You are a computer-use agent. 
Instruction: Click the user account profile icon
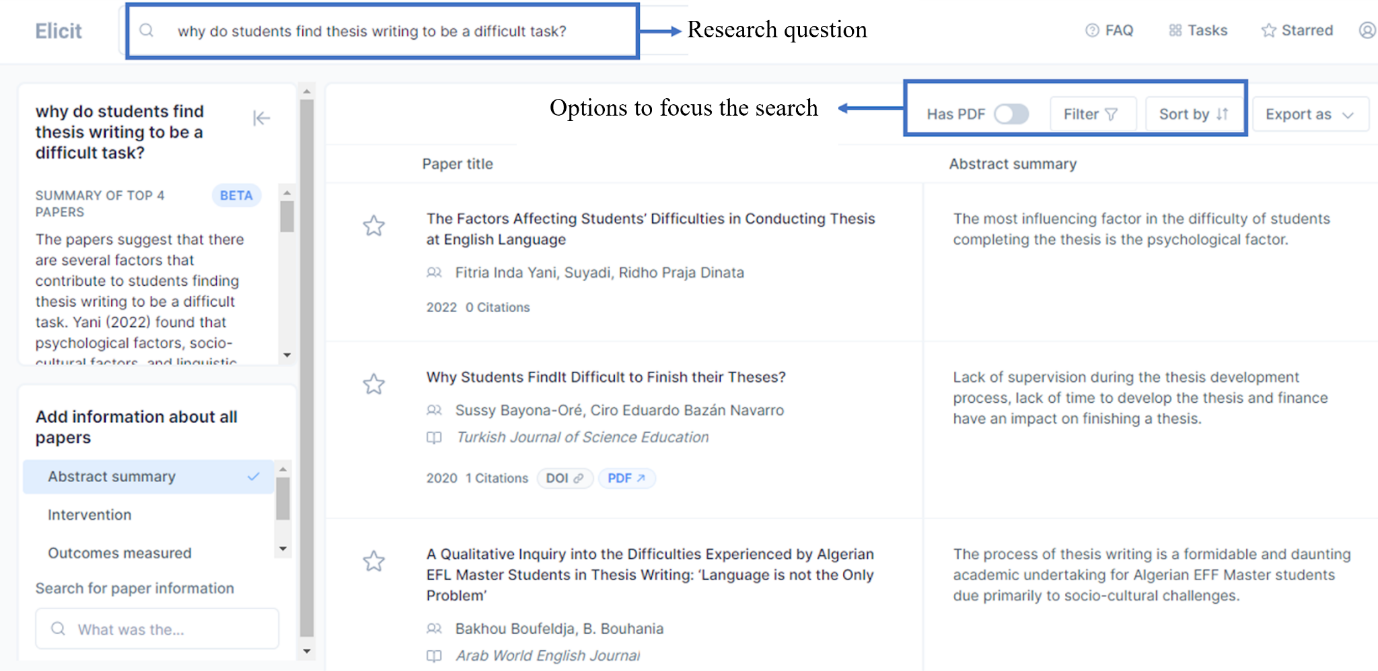(x=1367, y=30)
